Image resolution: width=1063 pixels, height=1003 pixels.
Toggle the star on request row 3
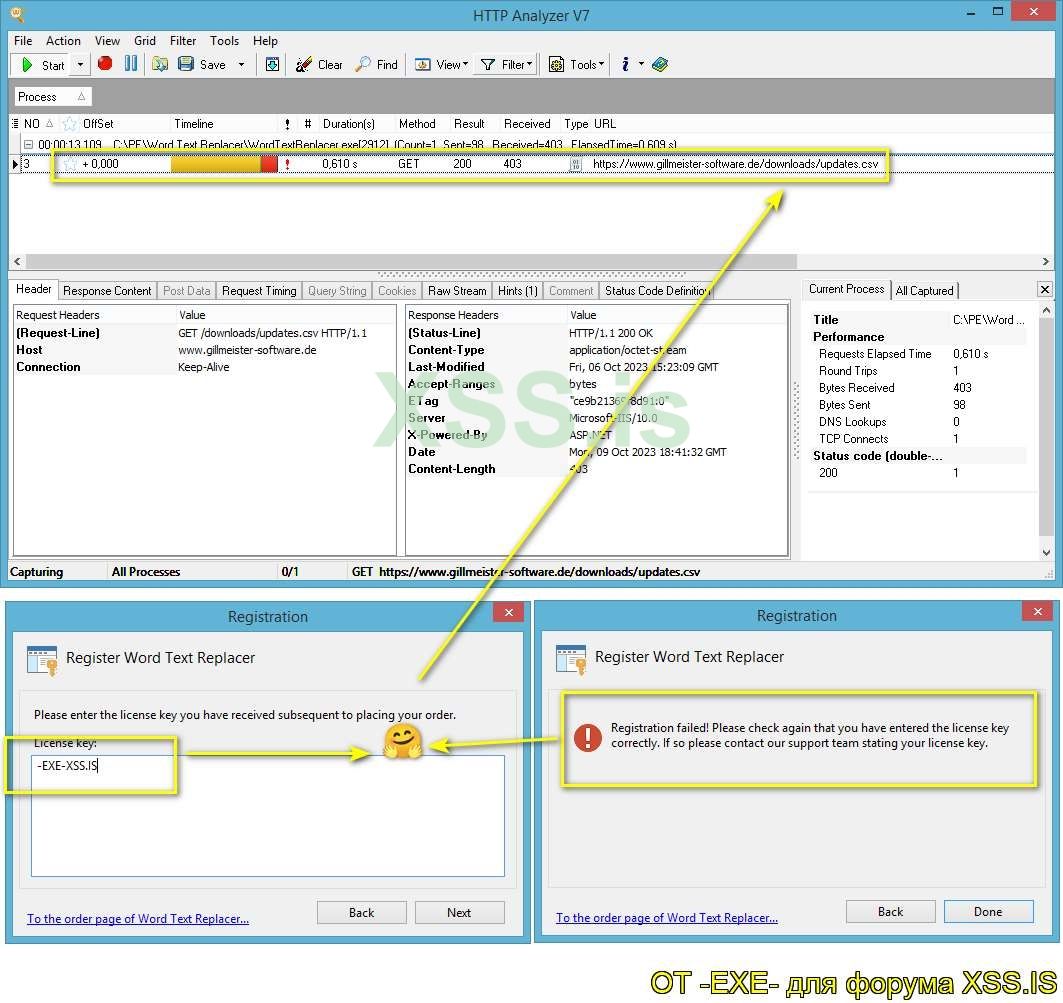coord(70,164)
